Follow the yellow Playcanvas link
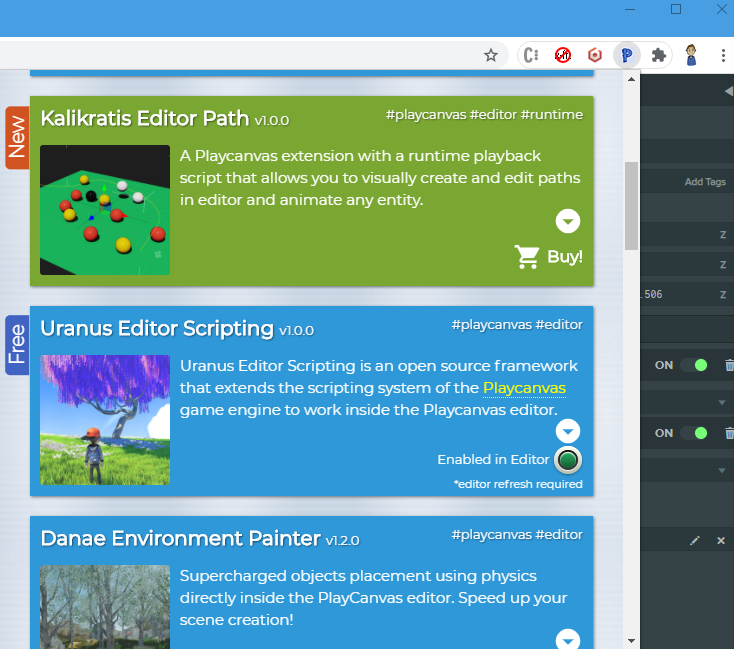This screenshot has width=734, height=649. pyautogui.click(x=524, y=388)
